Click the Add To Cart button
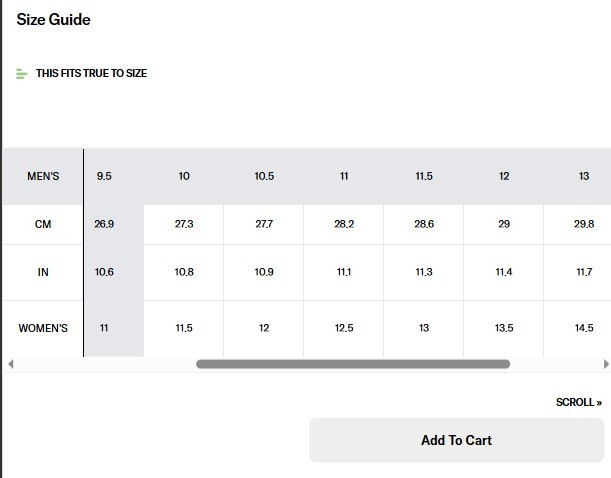The width and height of the screenshot is (611, 478). [x=456, y=440]
